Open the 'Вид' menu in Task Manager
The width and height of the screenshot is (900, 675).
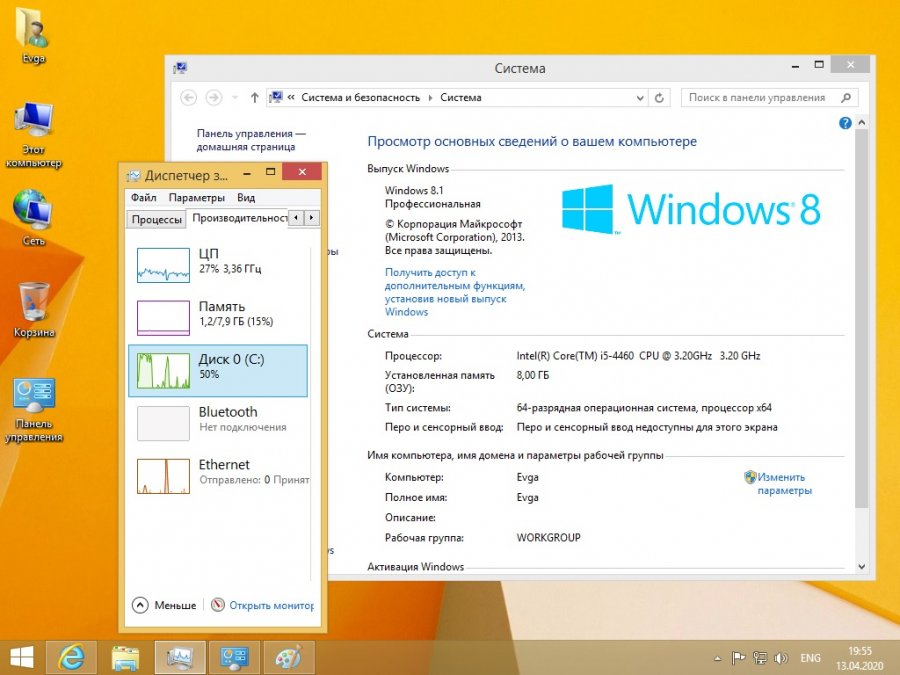pyautogui.click(x=246, y=197)
